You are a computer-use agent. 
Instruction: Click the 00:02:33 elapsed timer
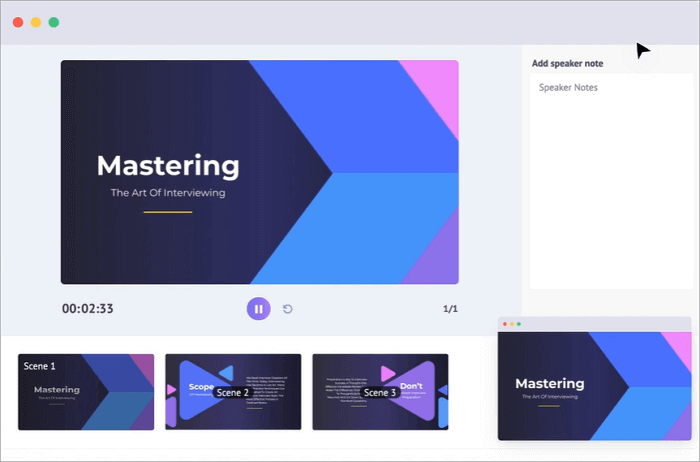(88, 309)
